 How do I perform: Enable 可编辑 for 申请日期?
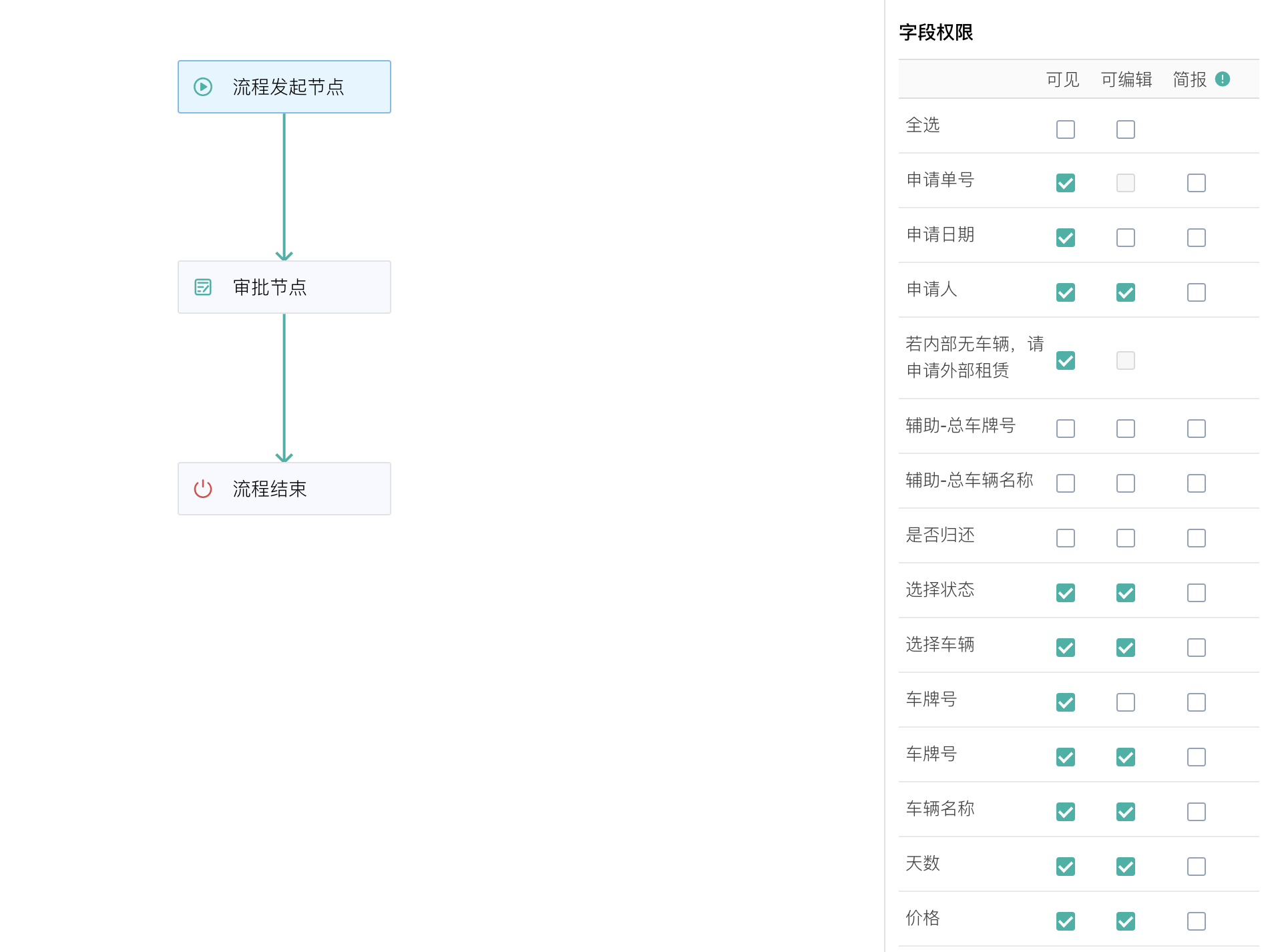point(1125,238)
